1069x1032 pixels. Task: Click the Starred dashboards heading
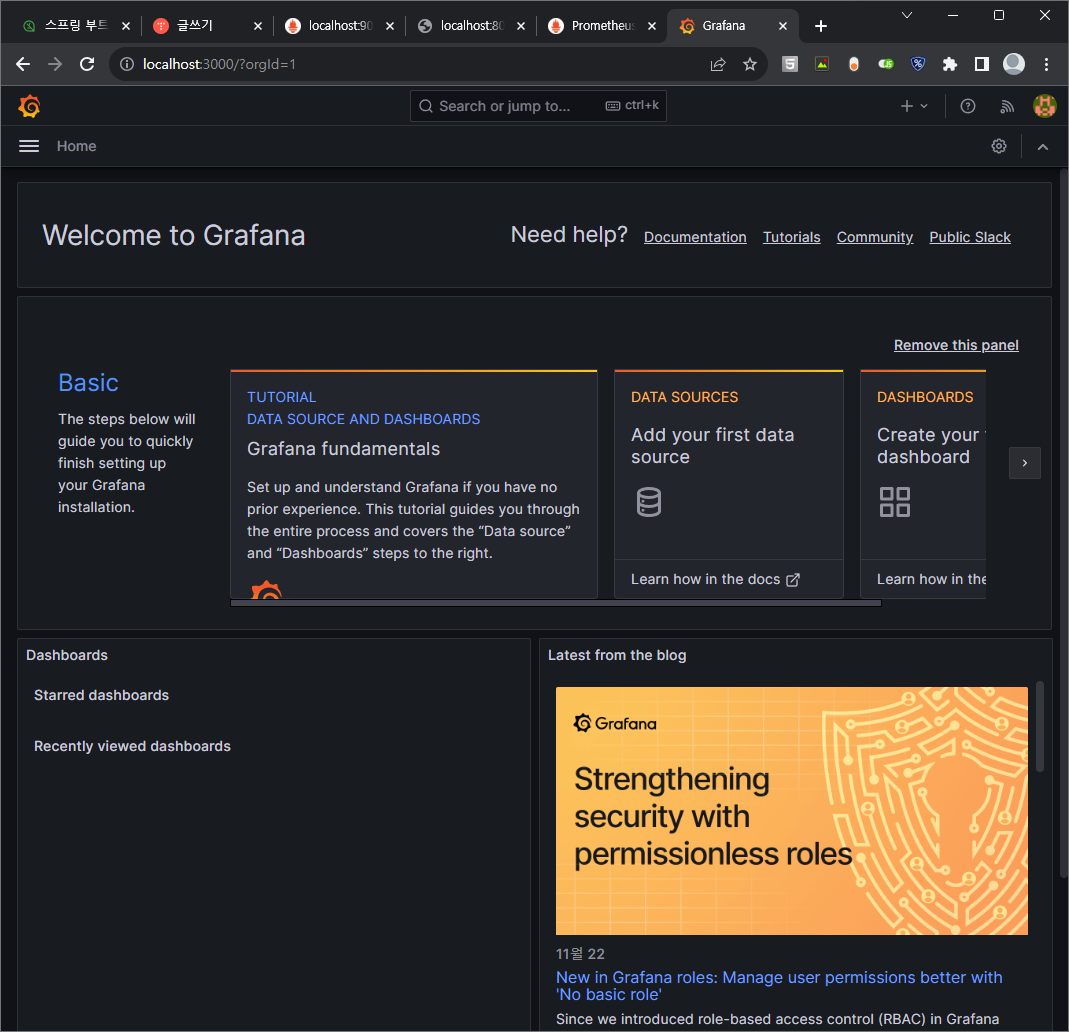click(x=102, y=695)
